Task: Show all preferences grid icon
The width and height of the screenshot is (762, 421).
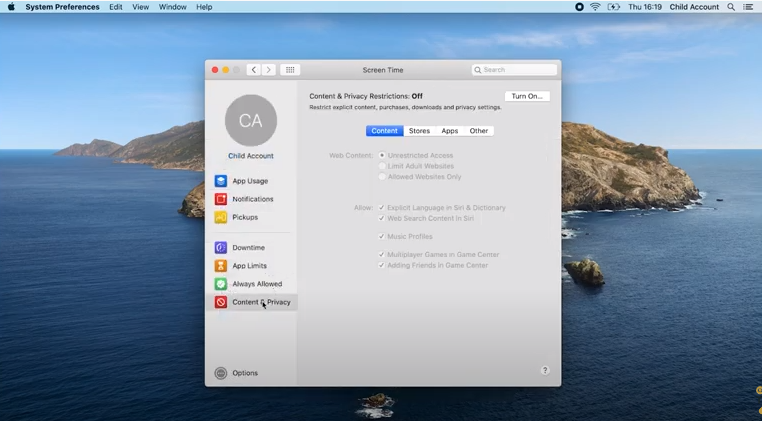Action: pyautogui.click(x=290, y=70)
